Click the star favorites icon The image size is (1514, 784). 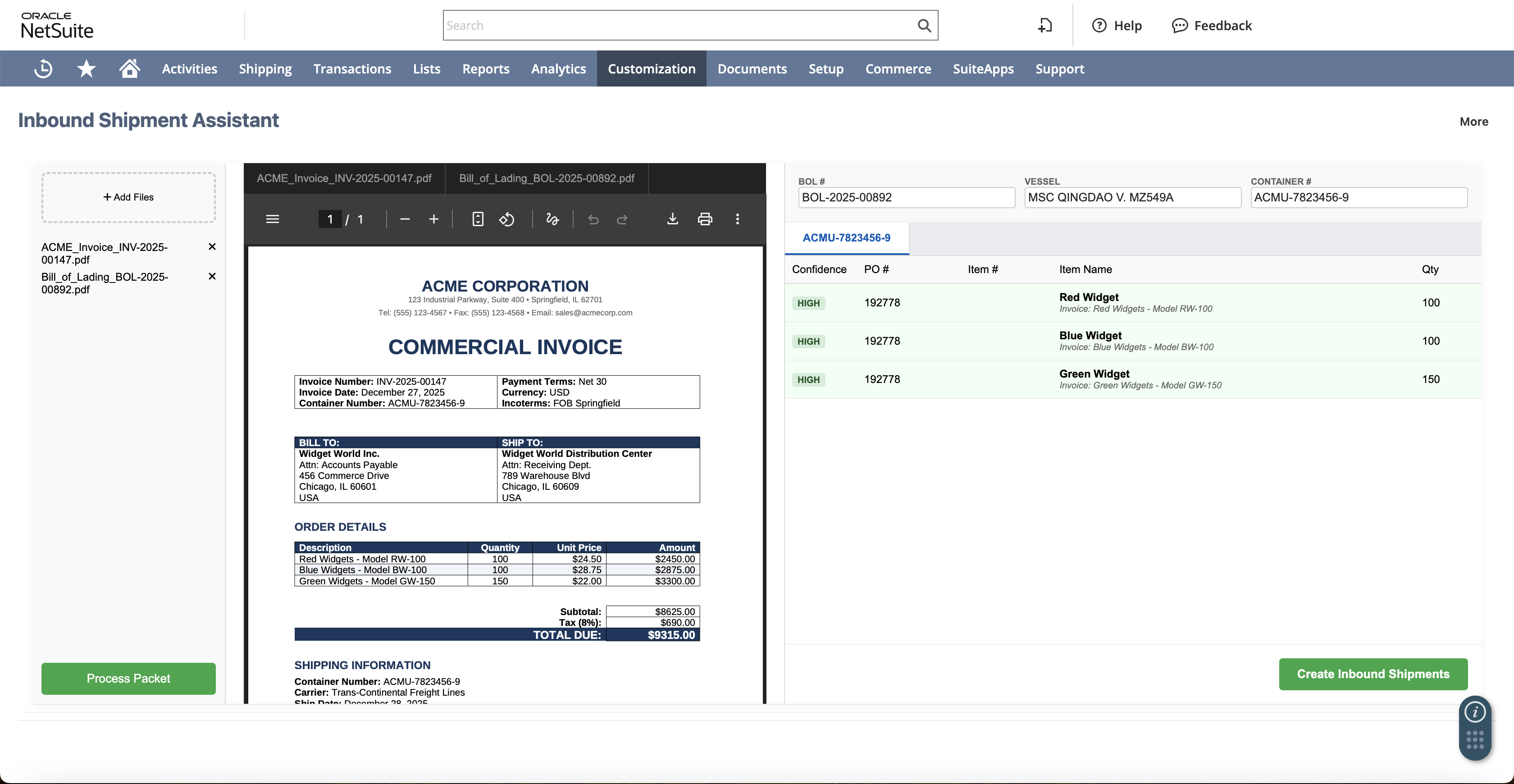(x=86, y=68)
